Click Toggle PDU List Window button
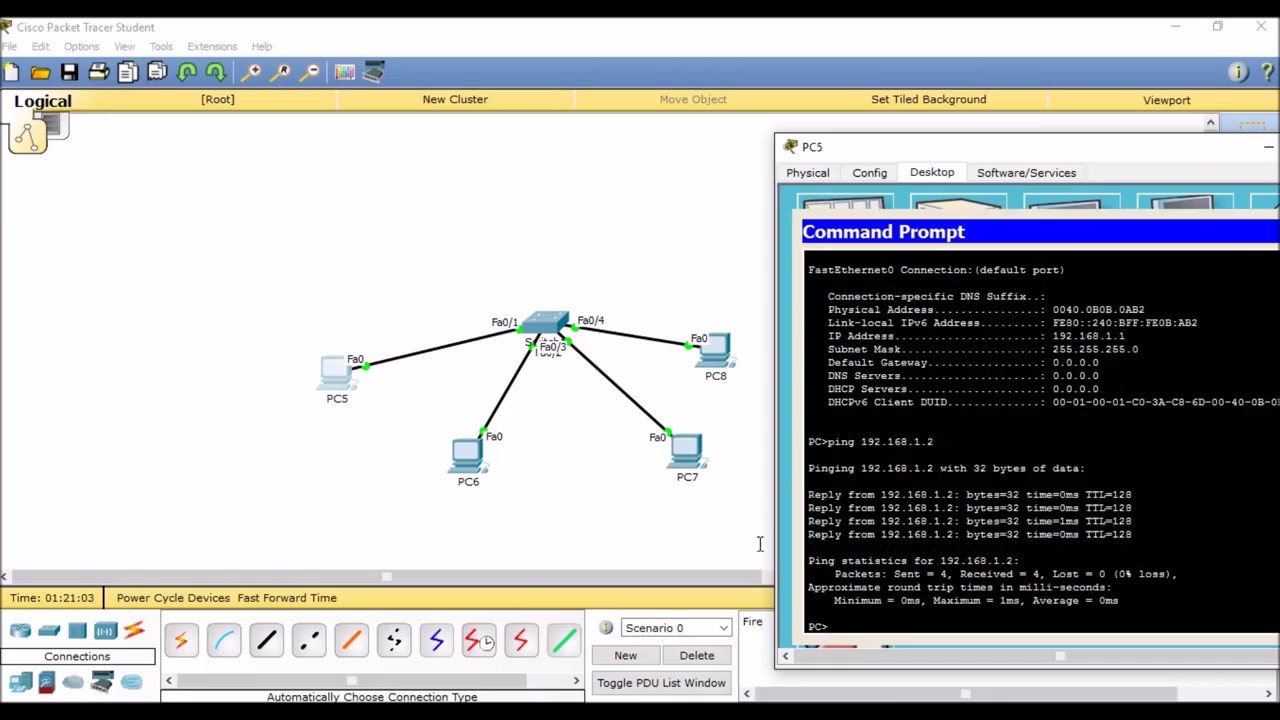This screenshot has height=720, width=1280. tap(661, 683)
